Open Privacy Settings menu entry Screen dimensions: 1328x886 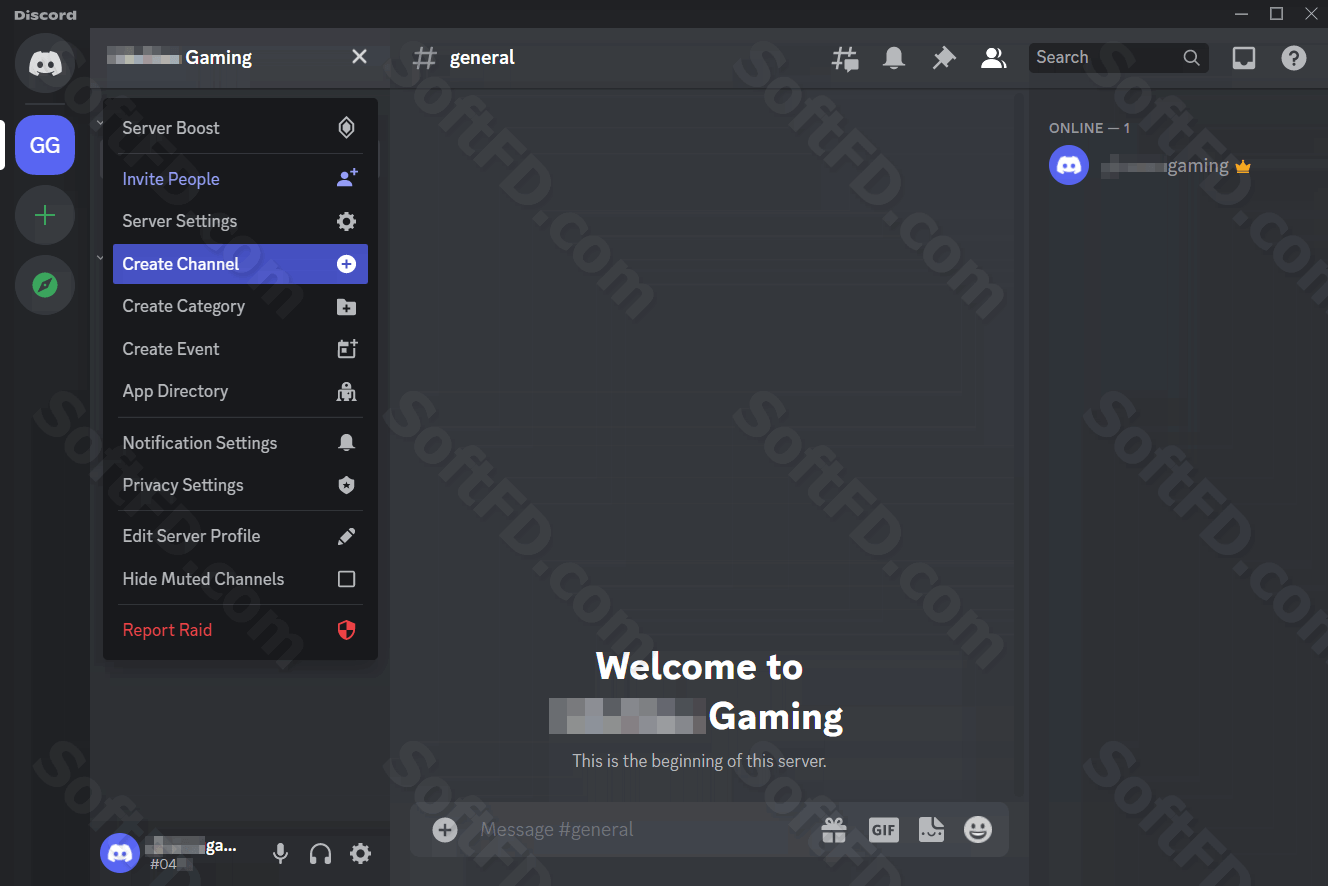pos(240,485)
